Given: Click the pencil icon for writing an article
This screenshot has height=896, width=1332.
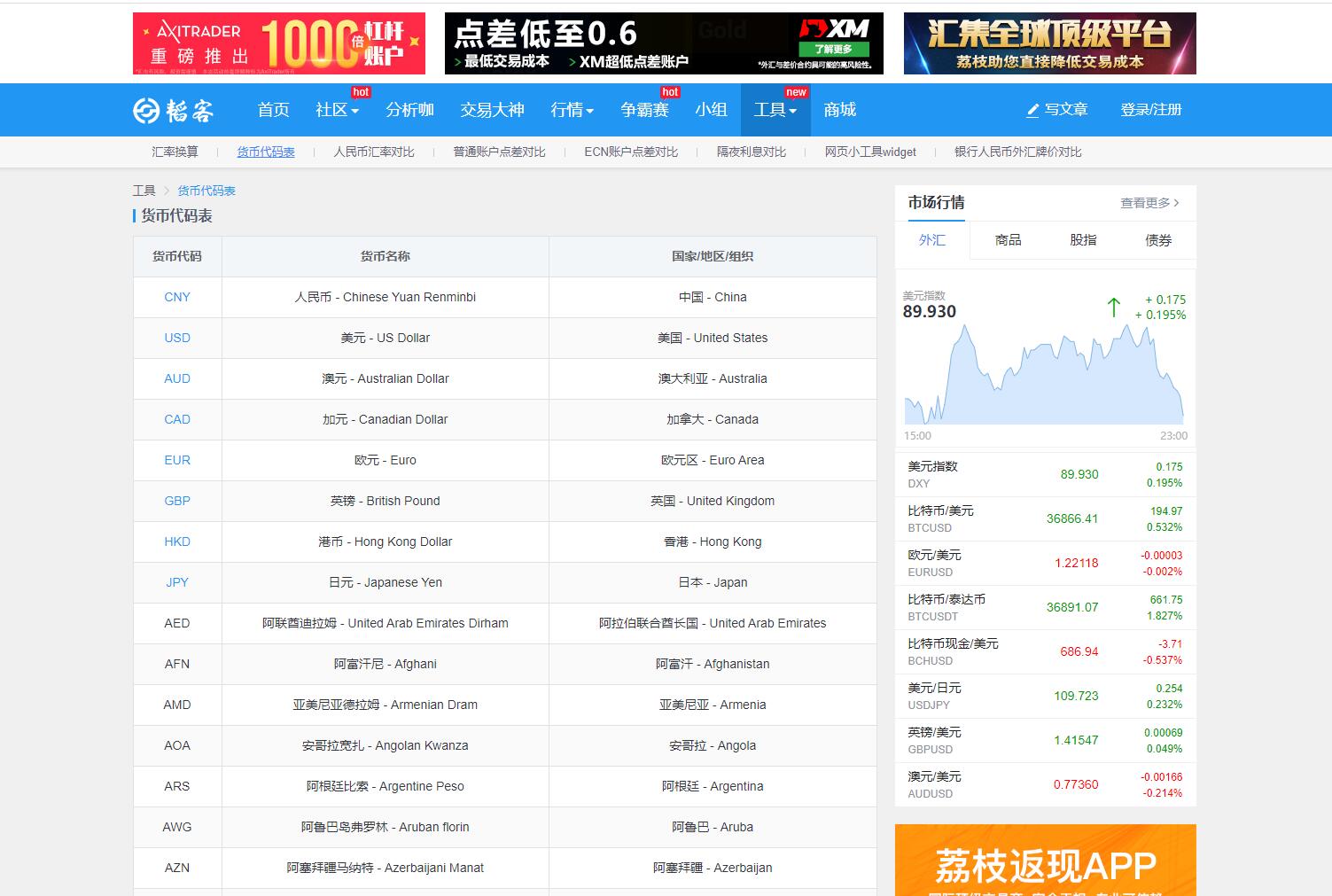Looking at the screenshot, I should (1032, 111).
